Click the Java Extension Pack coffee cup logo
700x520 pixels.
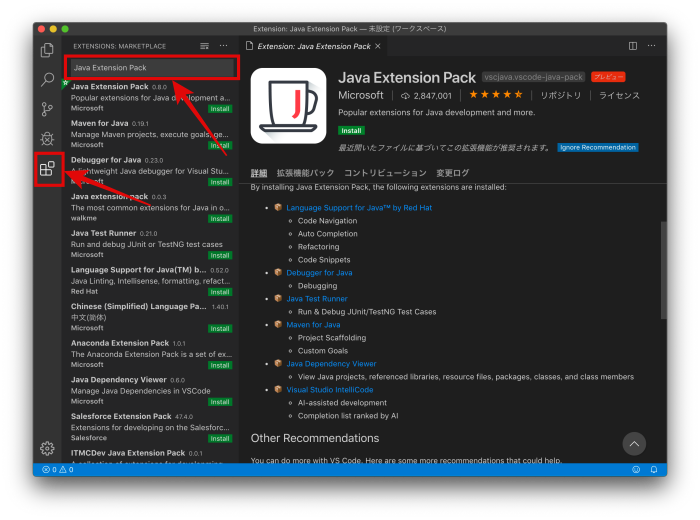tap(288, 106)
